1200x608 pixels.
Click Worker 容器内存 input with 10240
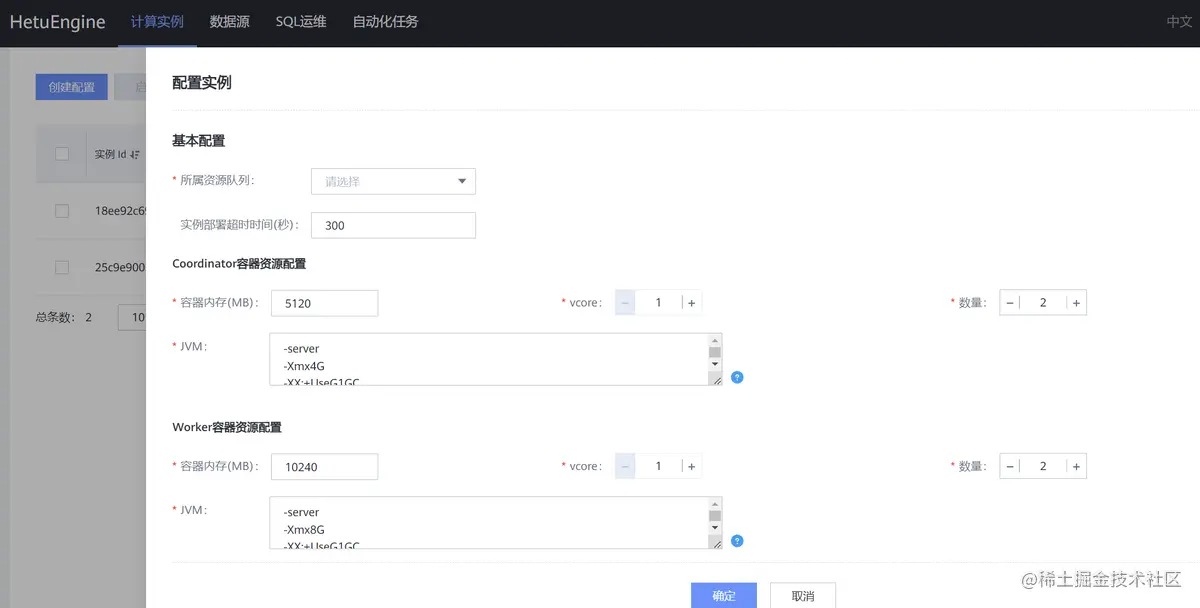[x=324, y=466]
